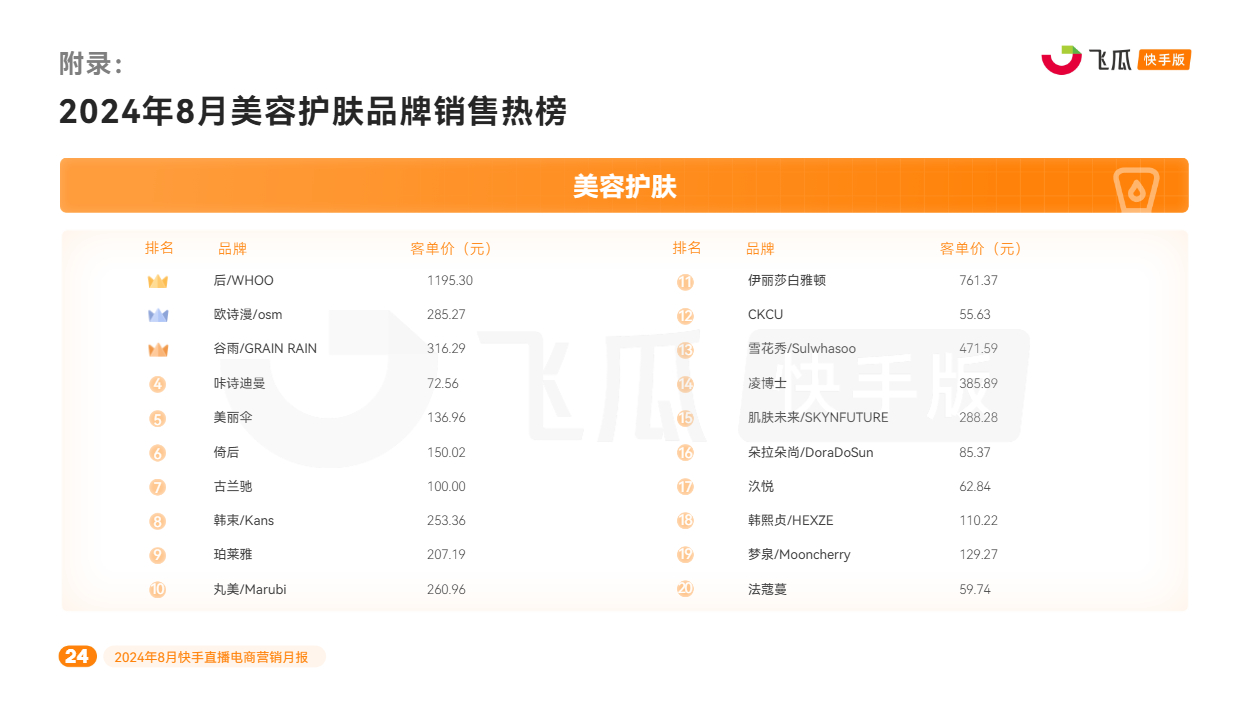Click rank 8 badge beside 韩束/Kans
Image resolution: width=1250 pixels, height=703 pixels.
pos(158,521)
